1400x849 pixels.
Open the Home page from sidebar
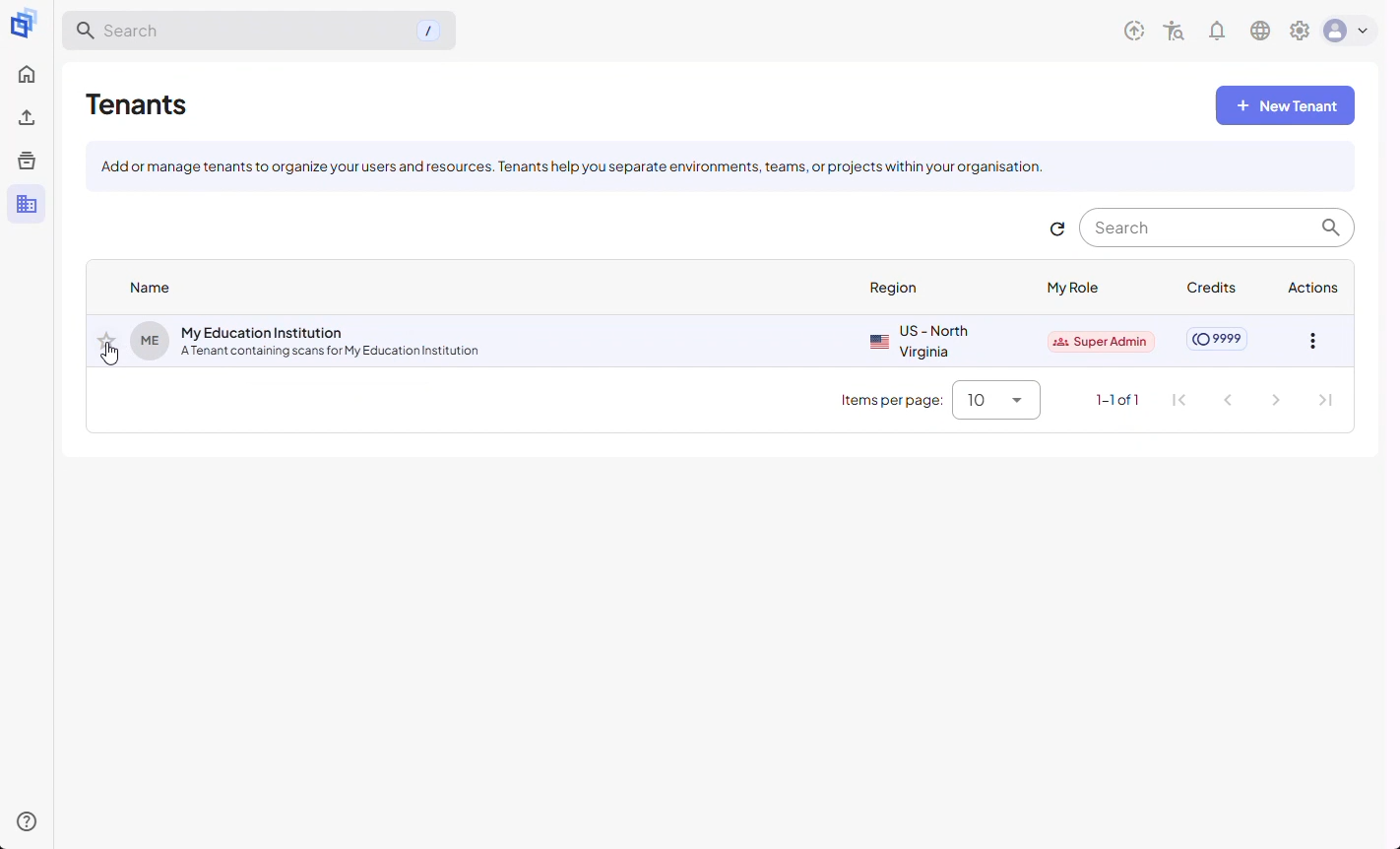coord(27,75)
